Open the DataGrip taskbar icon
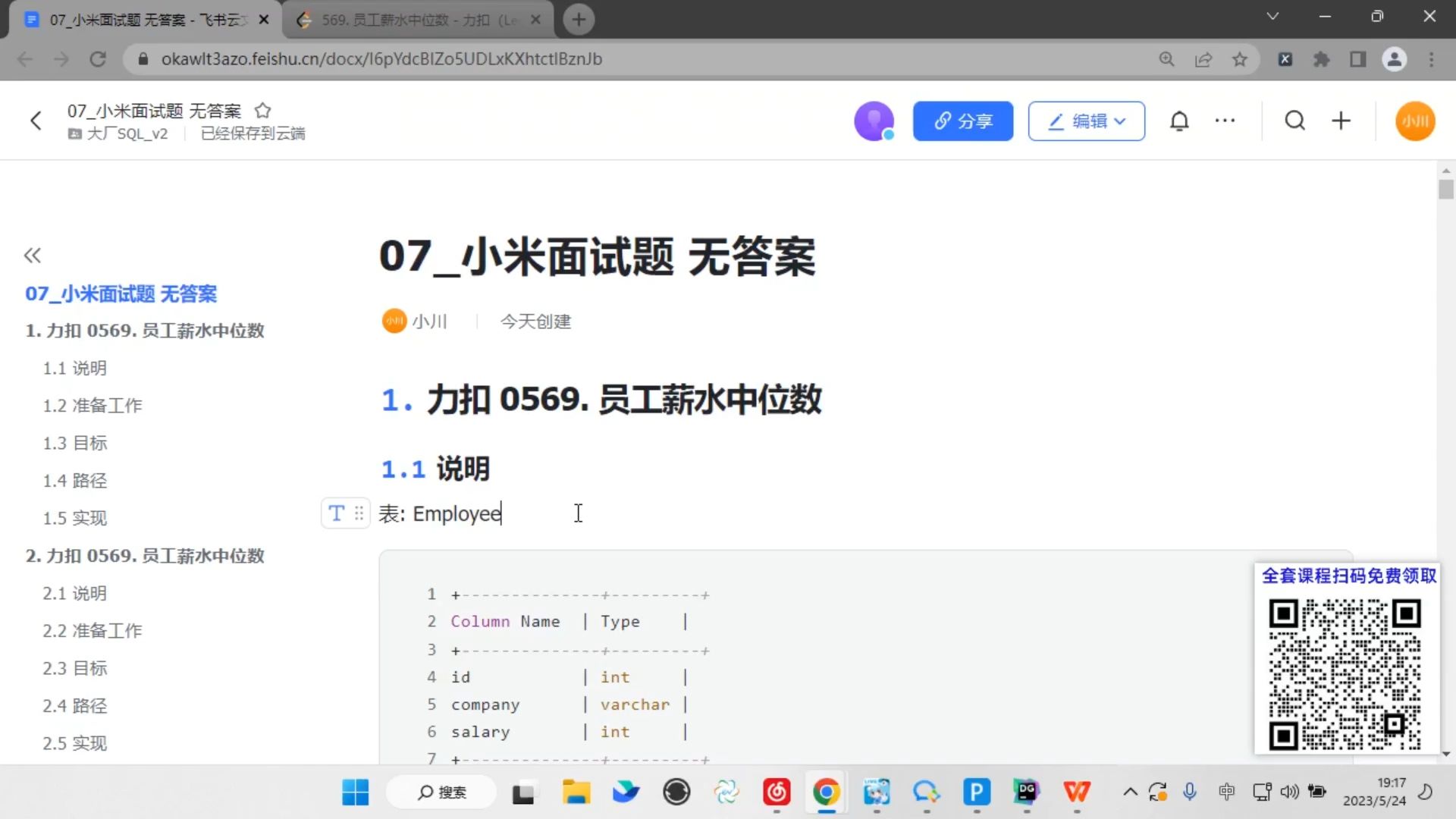The width and height of the screenshot is (1456, 819). (1027, 792)
